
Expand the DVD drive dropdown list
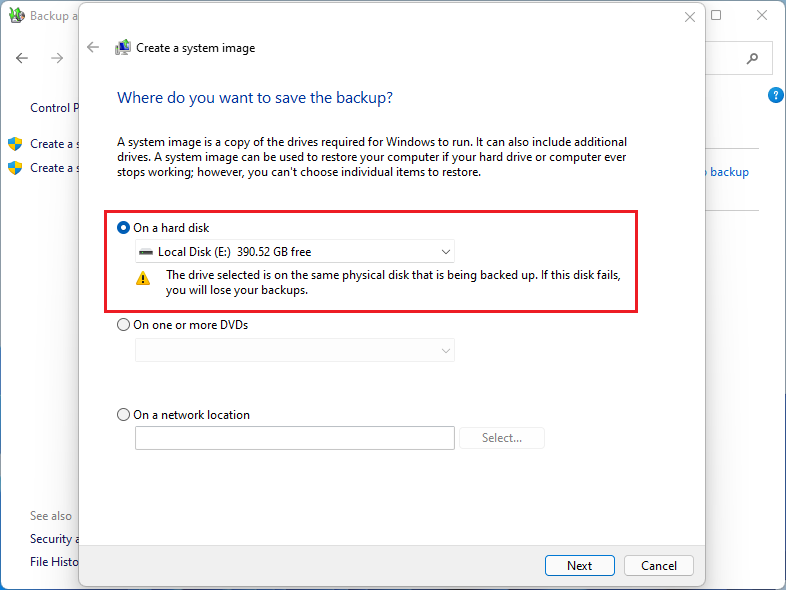(x=295, y=350)
